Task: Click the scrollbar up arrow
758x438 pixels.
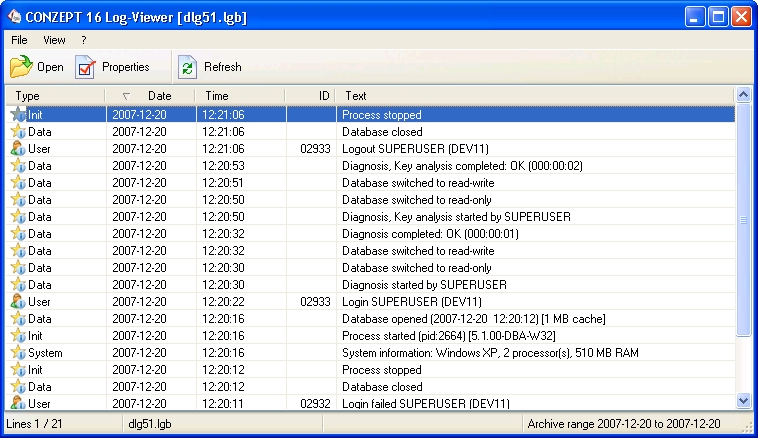Action: (743, 96)
